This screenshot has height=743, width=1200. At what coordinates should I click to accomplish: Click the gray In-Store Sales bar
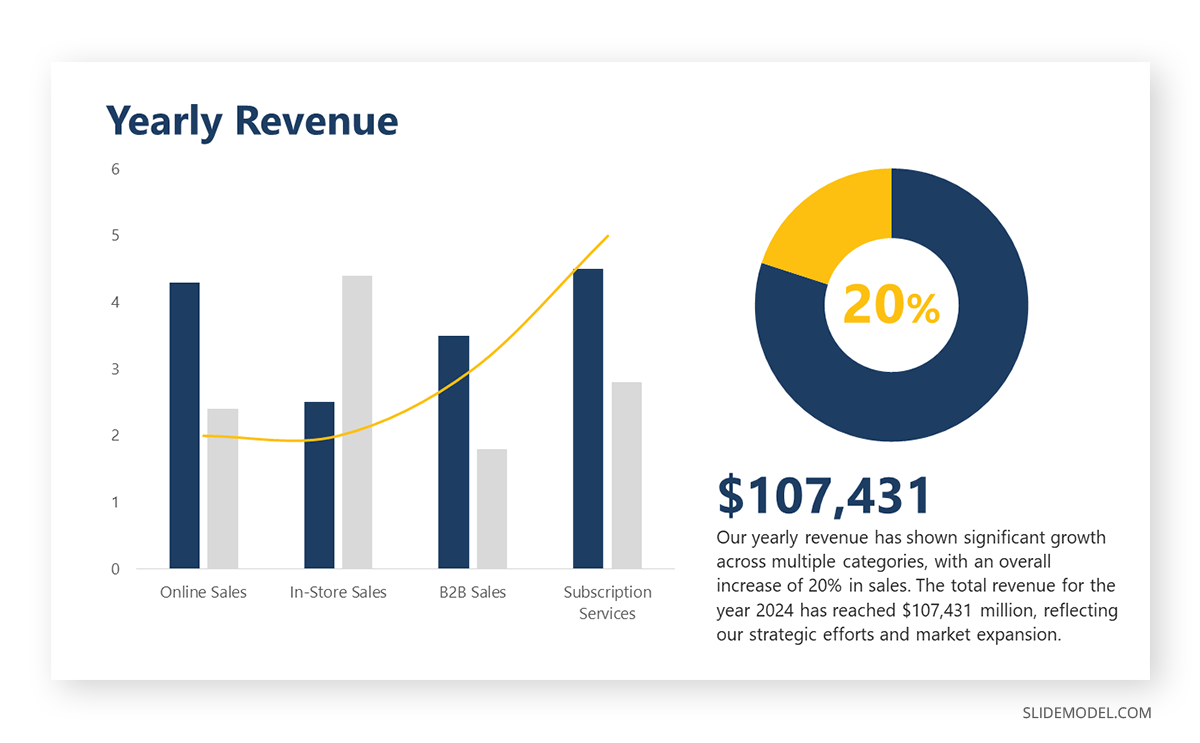(x=357, y=422)
